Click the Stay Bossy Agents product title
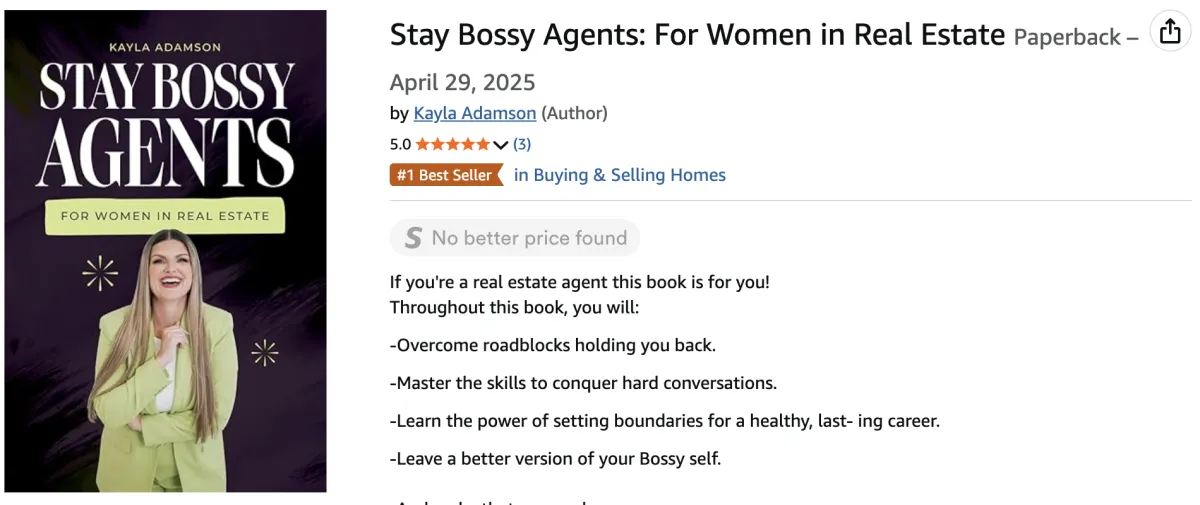Image resolution: width=1200 pixels, height=505 pixels. click(x=697, y=35)
